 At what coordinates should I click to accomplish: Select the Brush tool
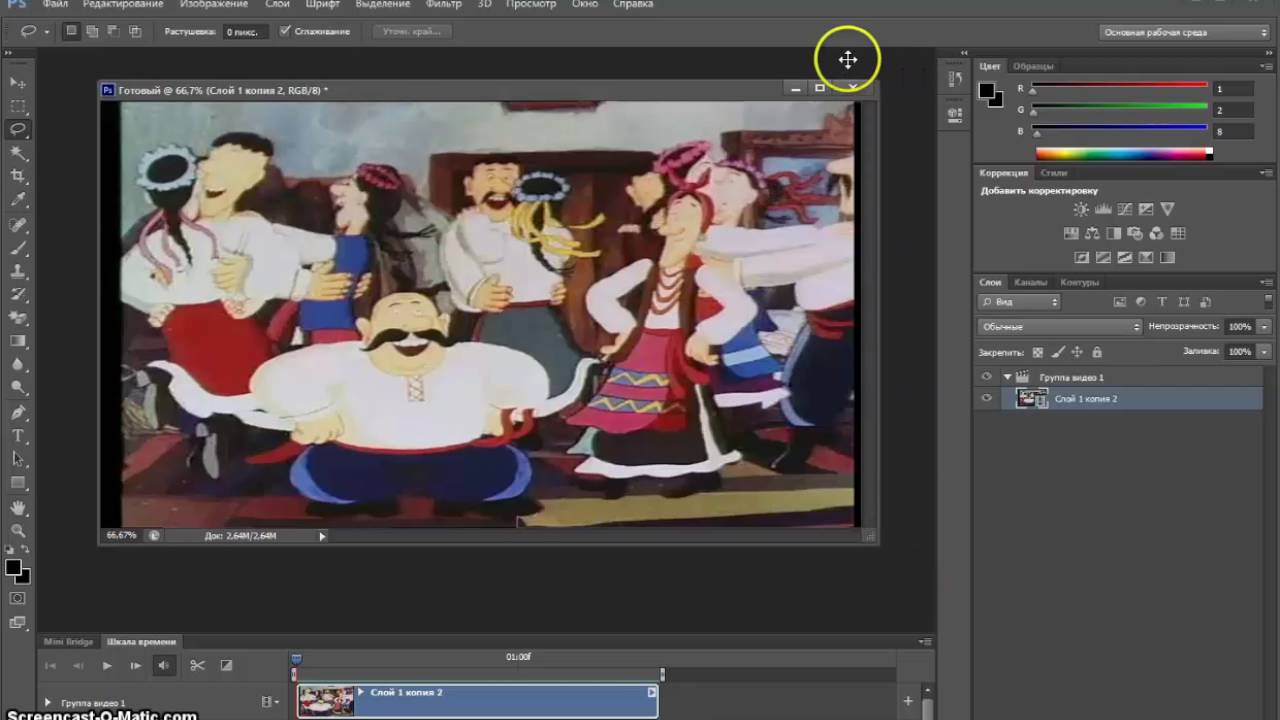(18, 248)
